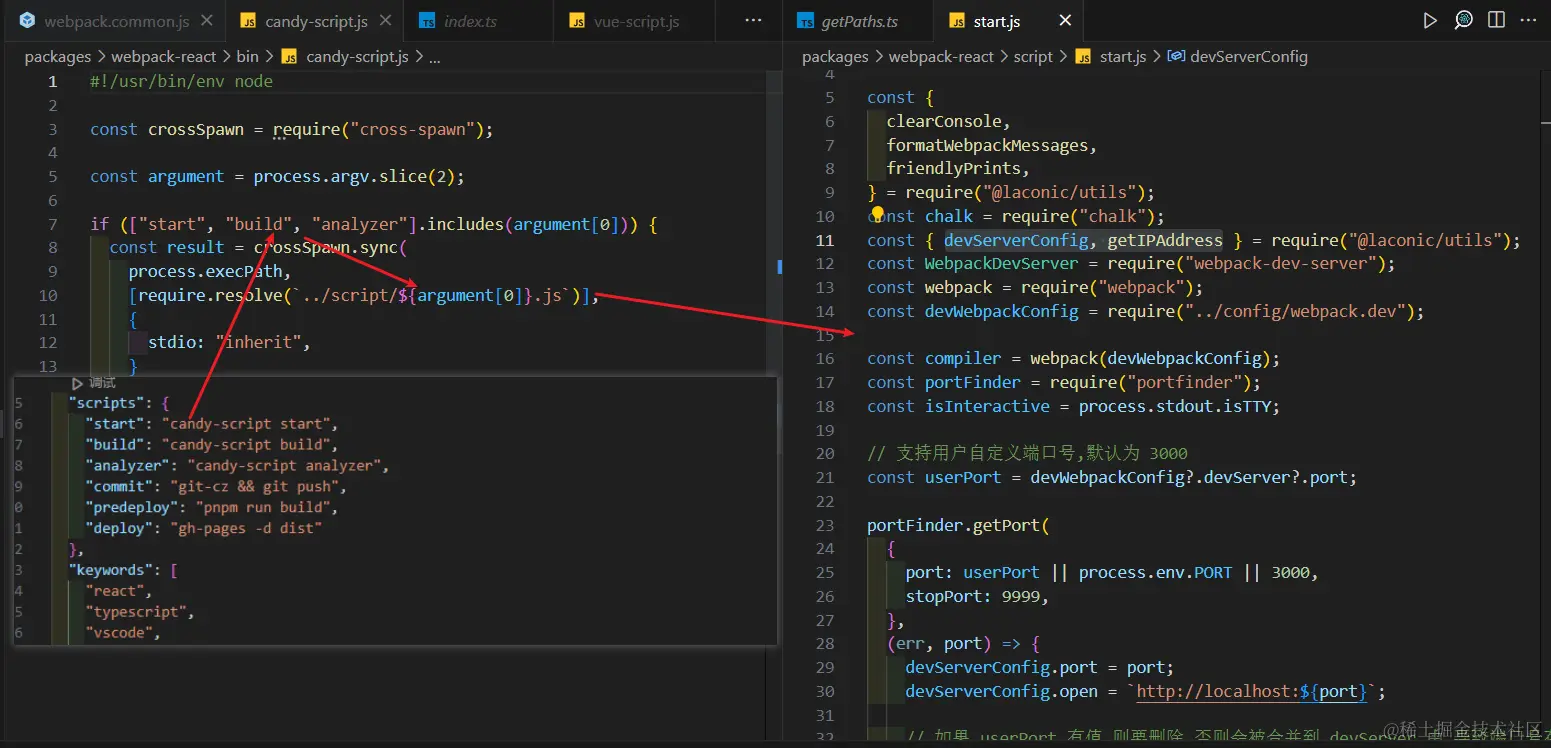The image size is (1551, 748).
Task: Click 'portFinder.getPort(' on line 23
Action: tap(958, 525)
